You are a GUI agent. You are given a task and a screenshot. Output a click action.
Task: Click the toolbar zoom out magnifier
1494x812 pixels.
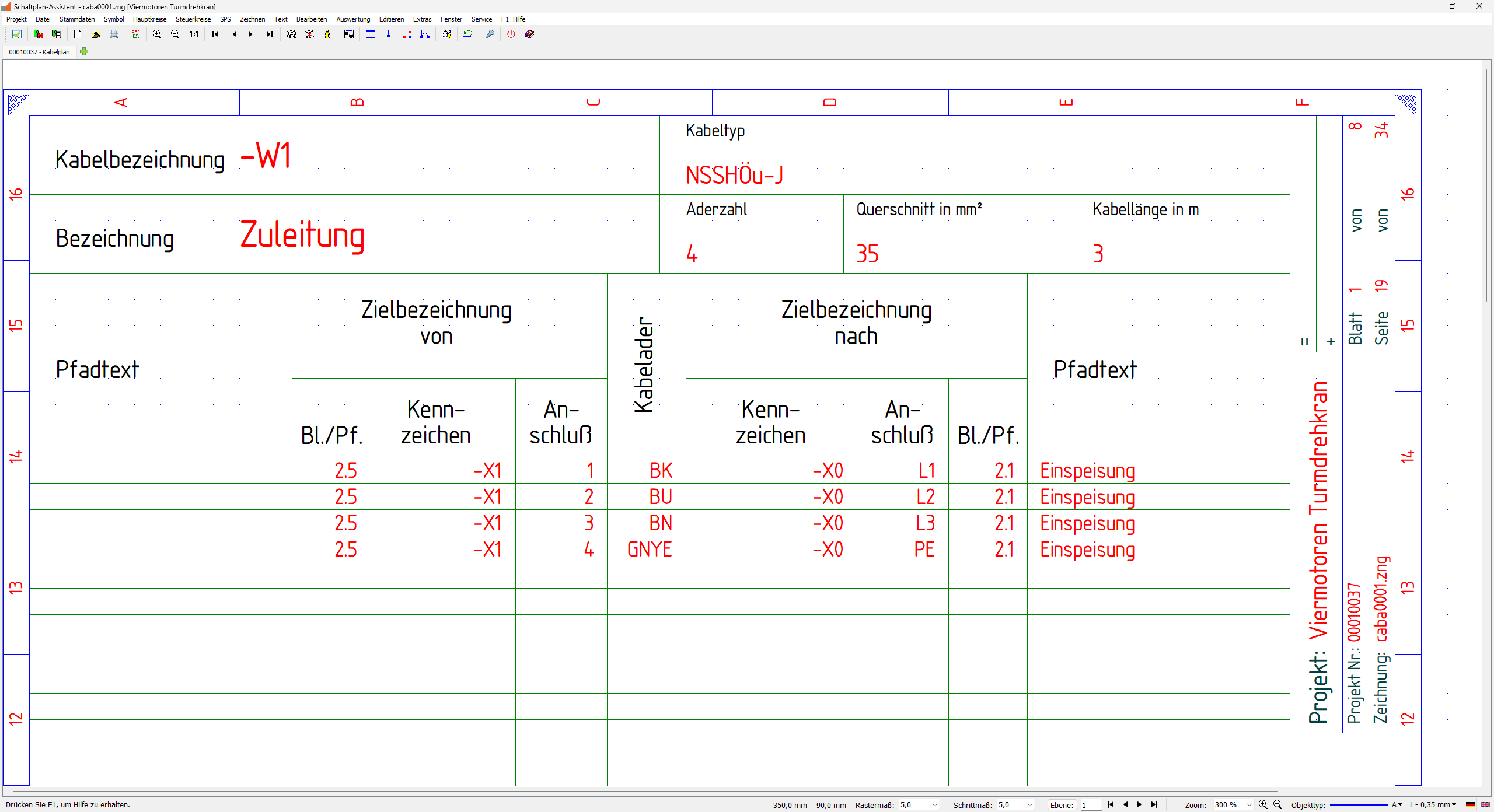(175, 34)
